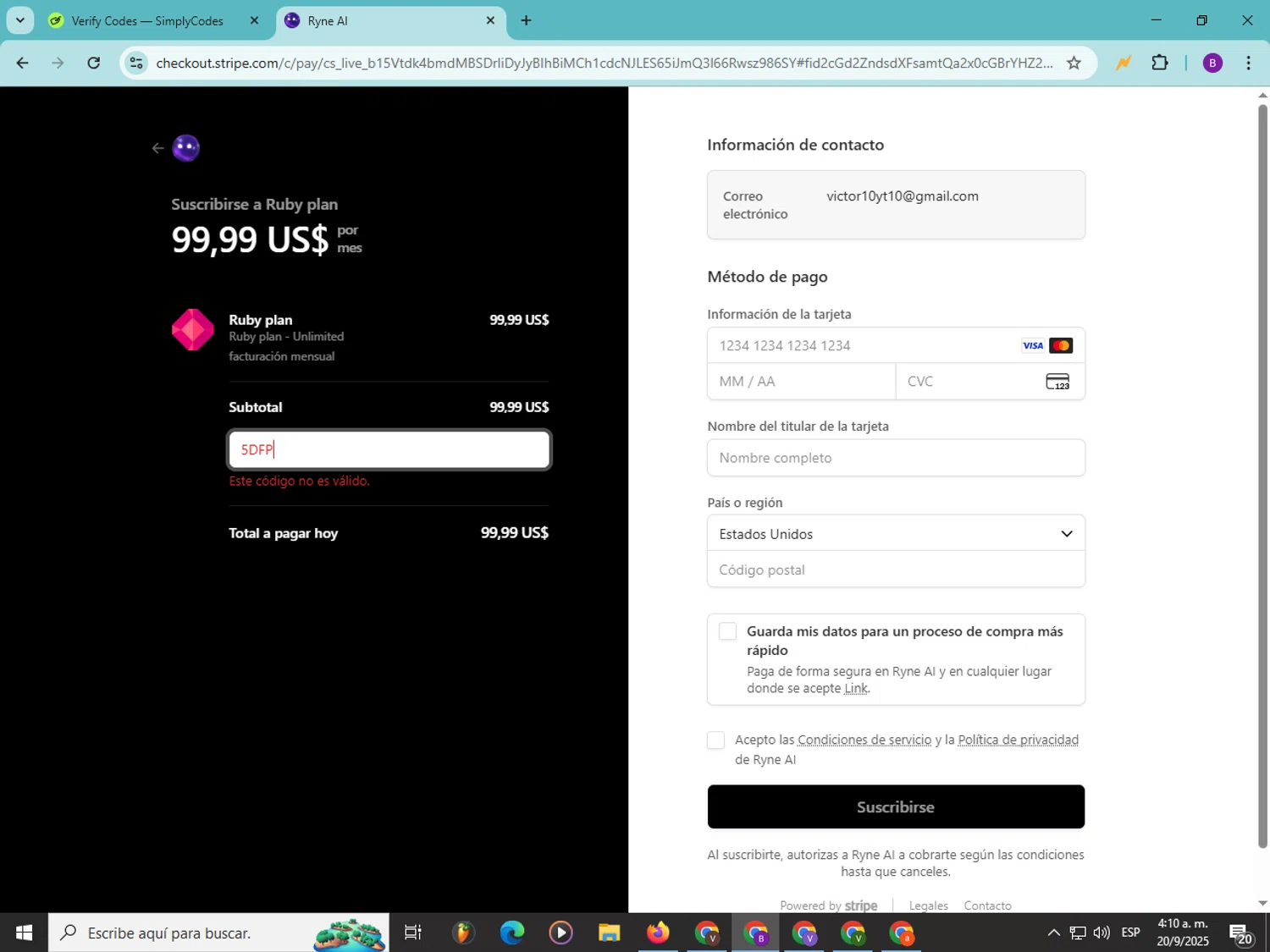Click the browser address bar URL
Screen dimensions: 1270x952
(x=604, y=63)
